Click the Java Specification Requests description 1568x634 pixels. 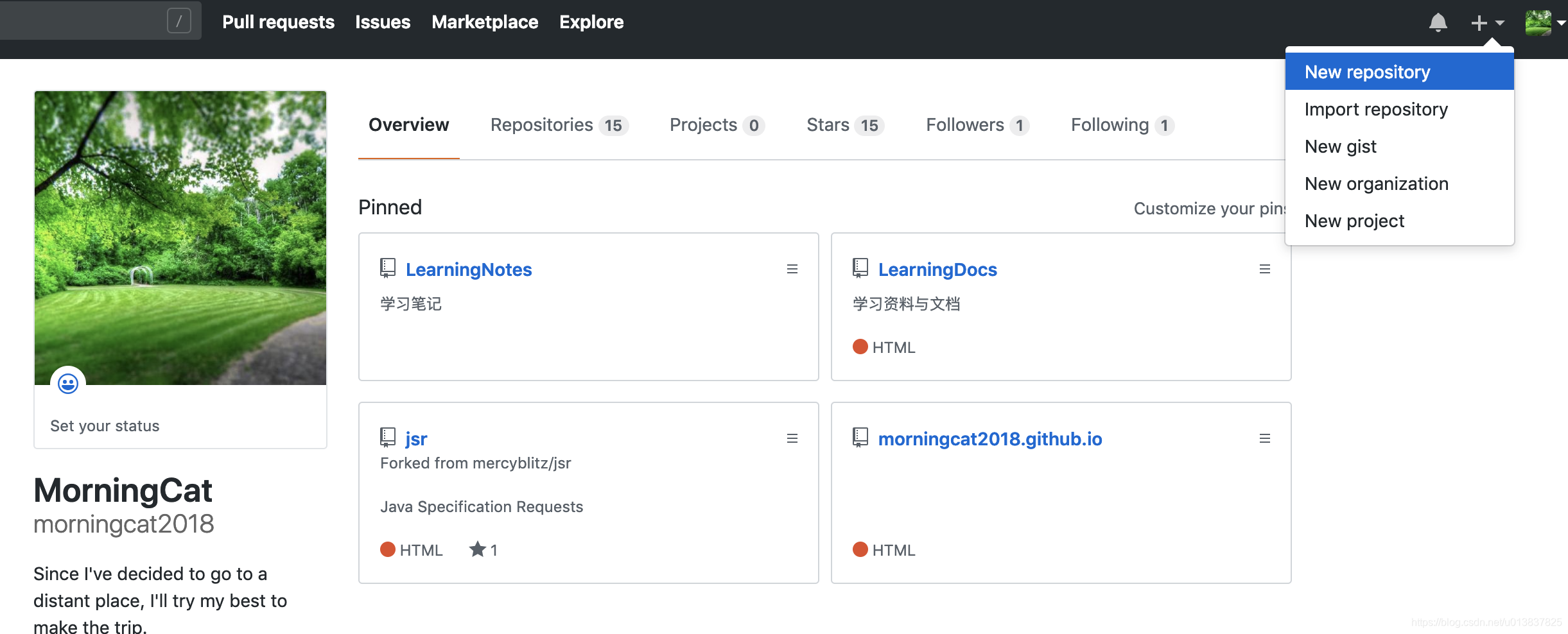click(482, 507)
